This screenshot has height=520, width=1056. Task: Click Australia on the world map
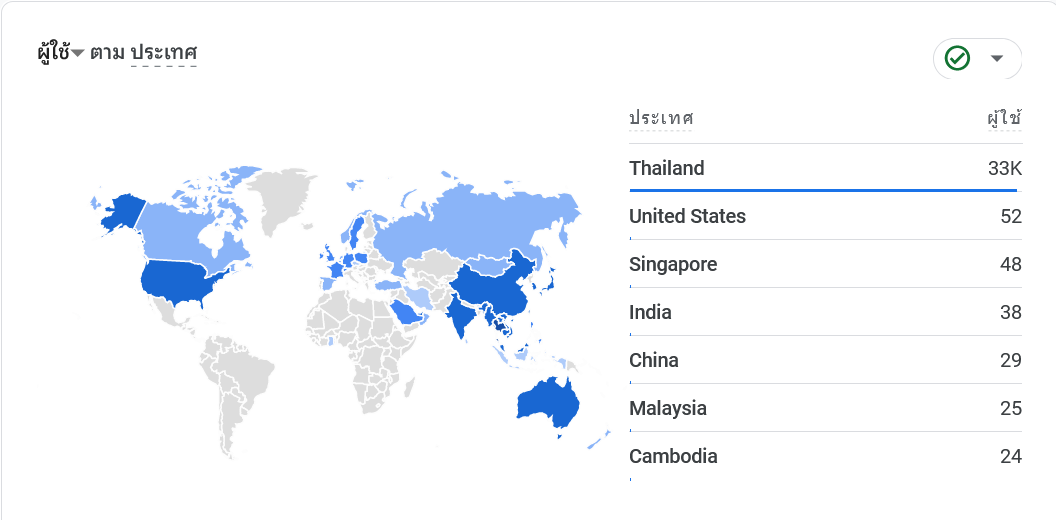[x=548, y=403]
